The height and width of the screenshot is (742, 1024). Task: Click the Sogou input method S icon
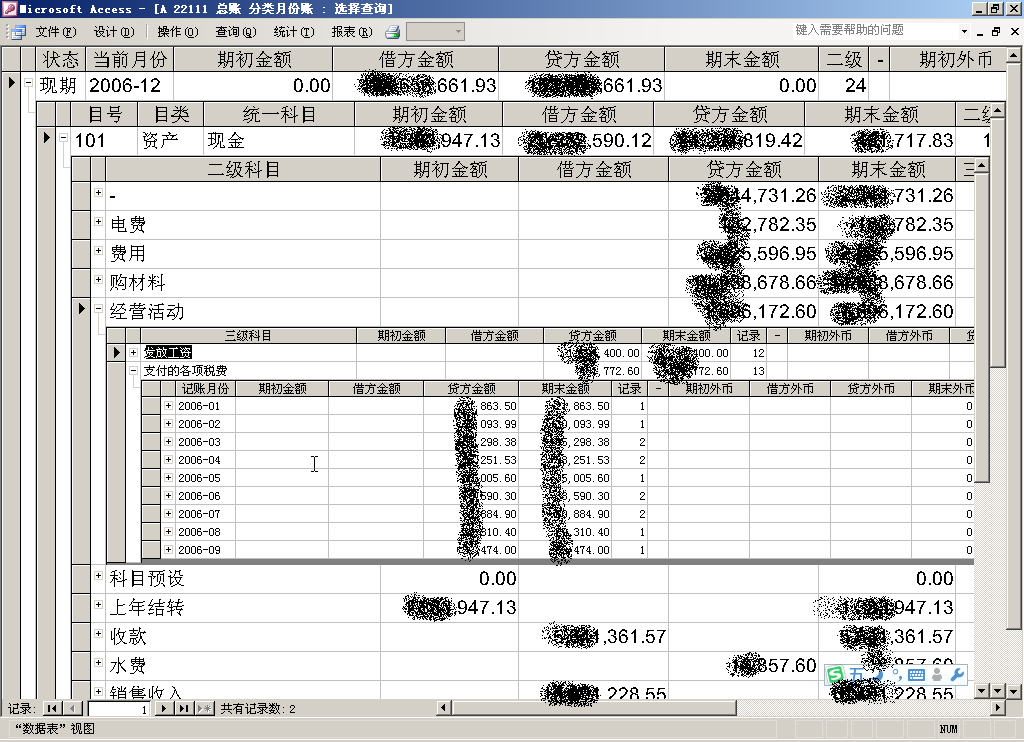[835, 676]
